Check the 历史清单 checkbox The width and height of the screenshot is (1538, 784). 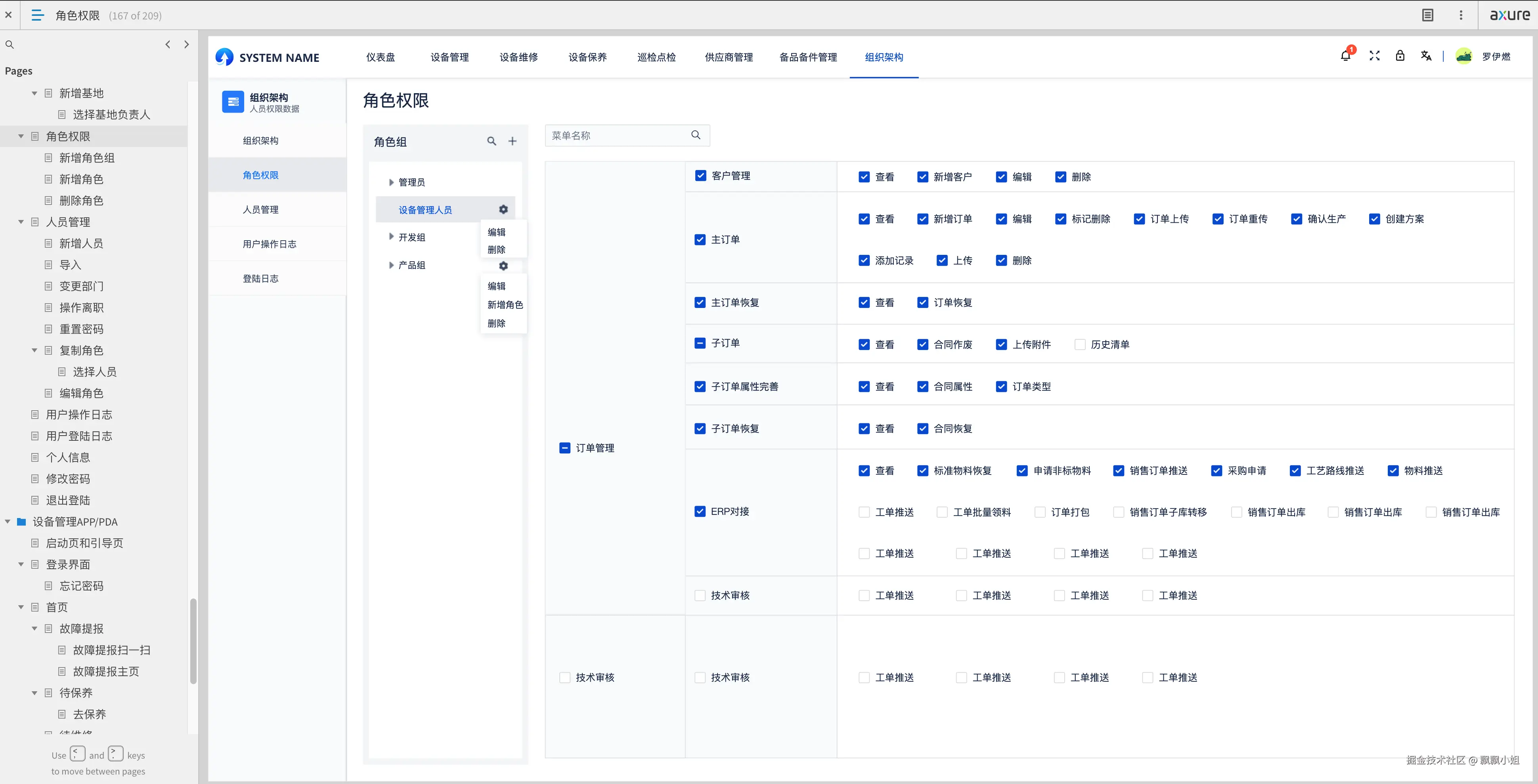[1079, 344]
